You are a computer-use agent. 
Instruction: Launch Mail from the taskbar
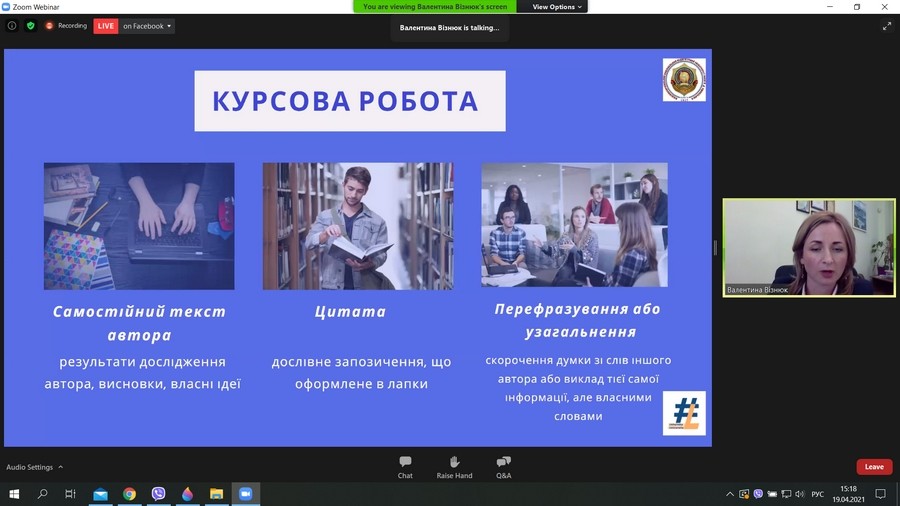(100, 494)
